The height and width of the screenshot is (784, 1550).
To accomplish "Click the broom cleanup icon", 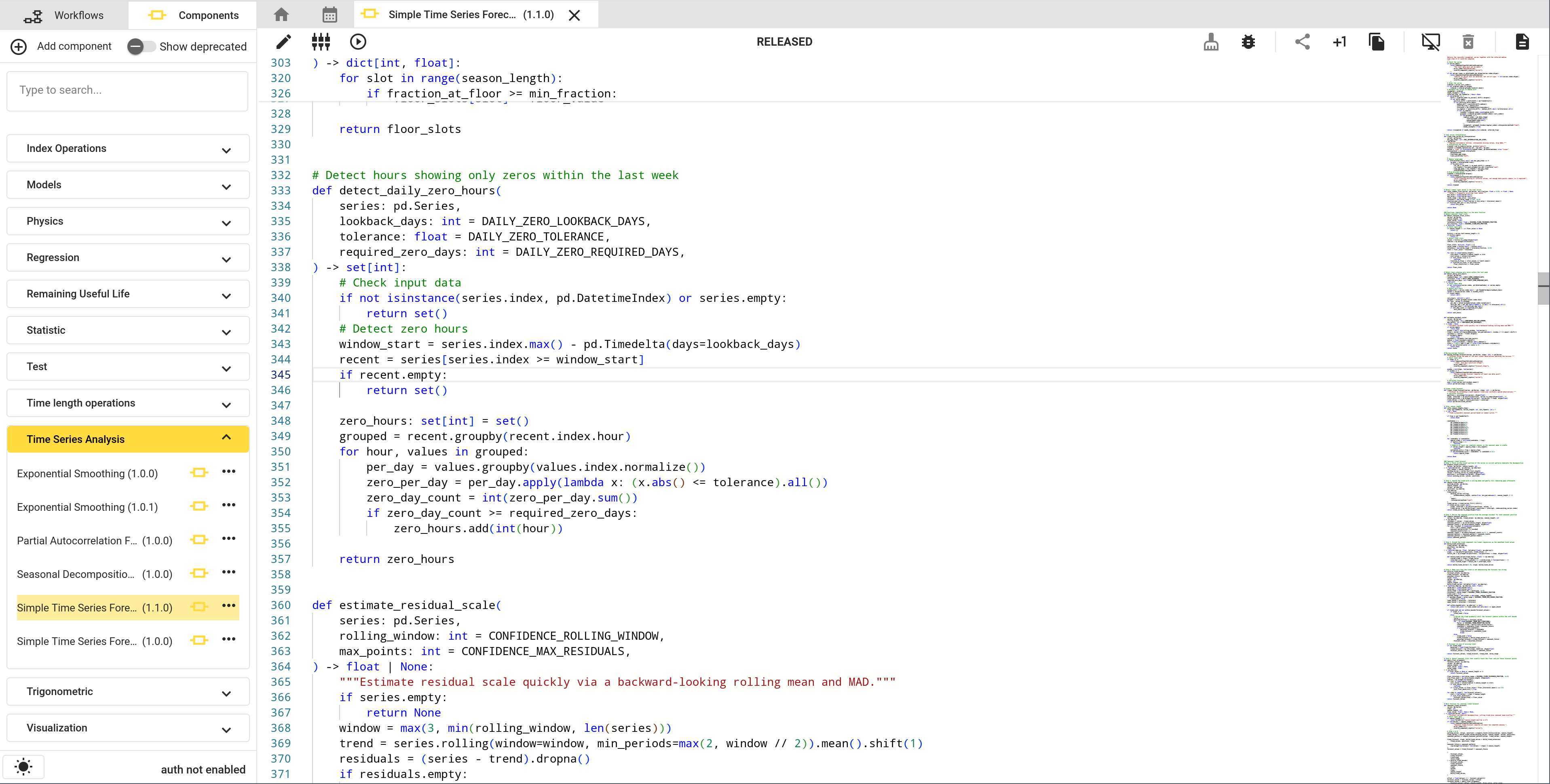I will coord(1211,42).
